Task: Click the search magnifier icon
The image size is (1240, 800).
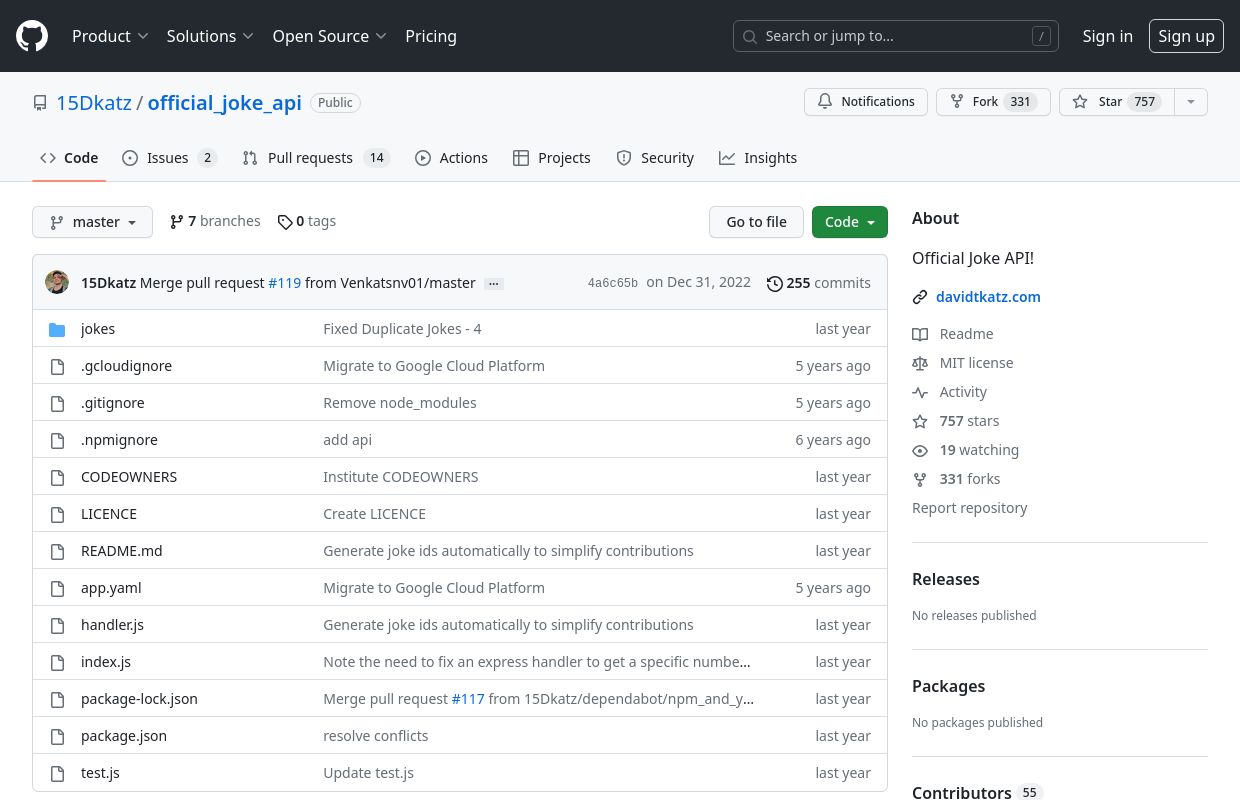Action: click(750, 36)
